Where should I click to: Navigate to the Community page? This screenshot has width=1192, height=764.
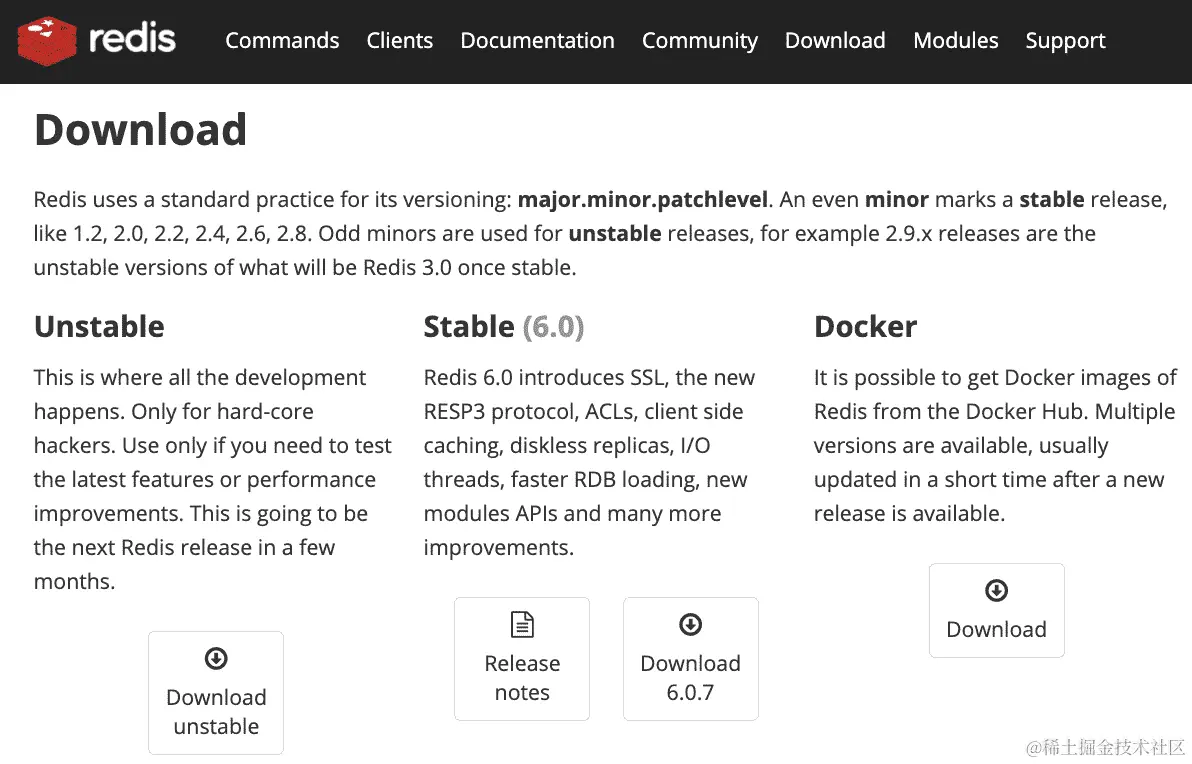699,41
